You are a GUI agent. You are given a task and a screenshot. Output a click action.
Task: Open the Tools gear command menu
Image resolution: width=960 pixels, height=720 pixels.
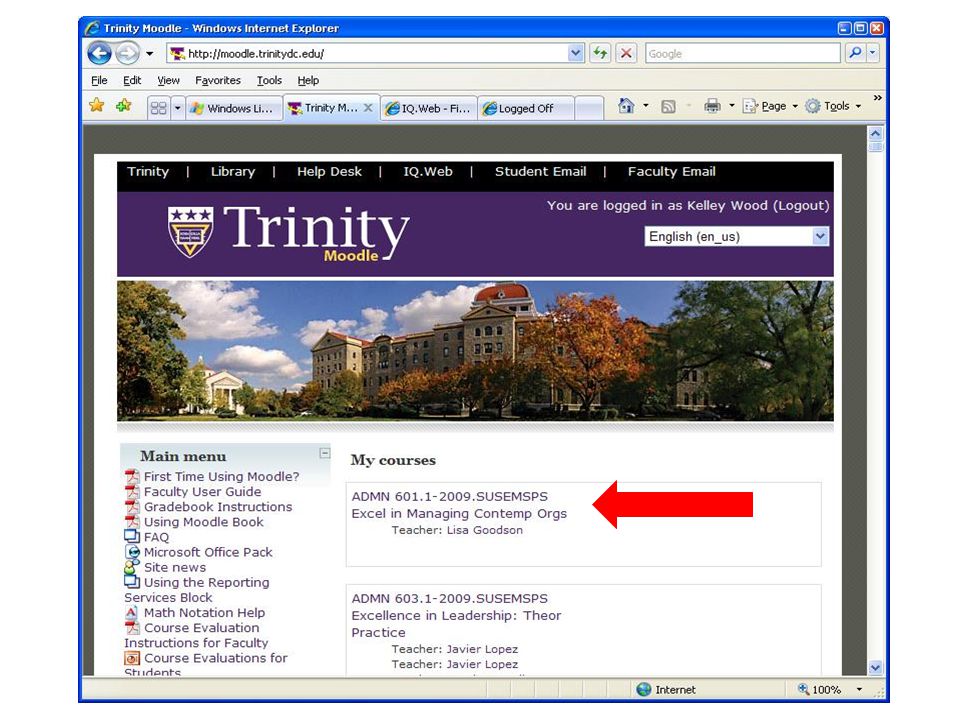click(x=833, y=106)
